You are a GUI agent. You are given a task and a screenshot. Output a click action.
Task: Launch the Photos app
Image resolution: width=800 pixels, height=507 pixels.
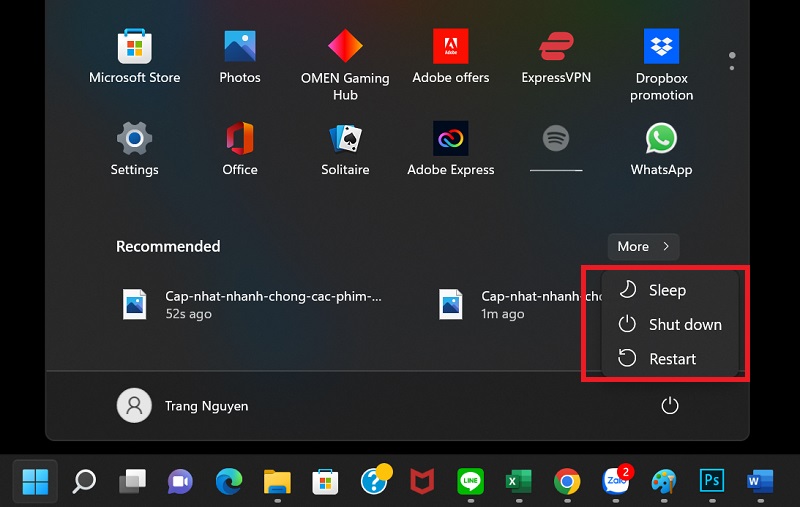pos(240,56)
